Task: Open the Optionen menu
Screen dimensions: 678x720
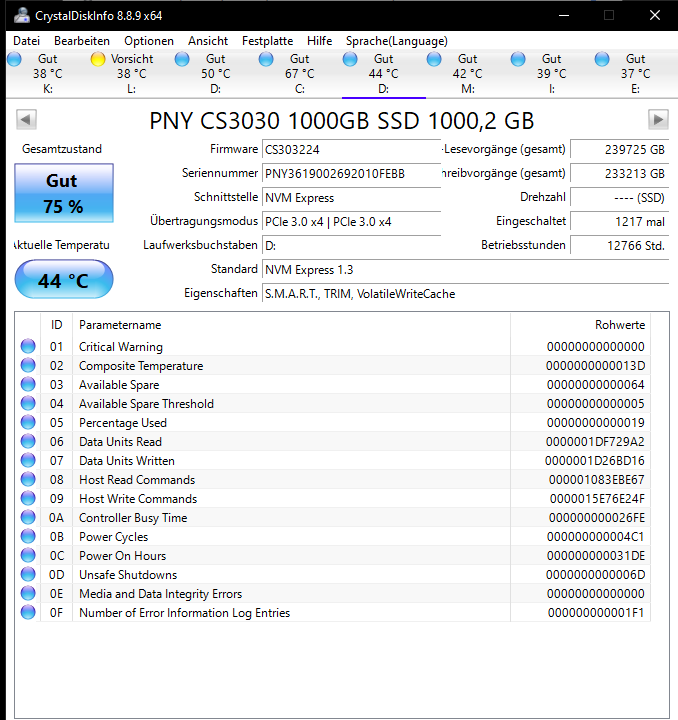Action: pos(149,41)
